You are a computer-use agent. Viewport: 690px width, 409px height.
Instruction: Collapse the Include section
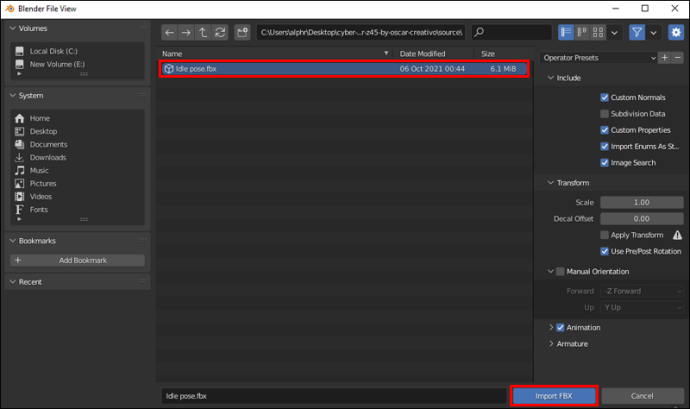pyautogui.click(x=551, y=78)
